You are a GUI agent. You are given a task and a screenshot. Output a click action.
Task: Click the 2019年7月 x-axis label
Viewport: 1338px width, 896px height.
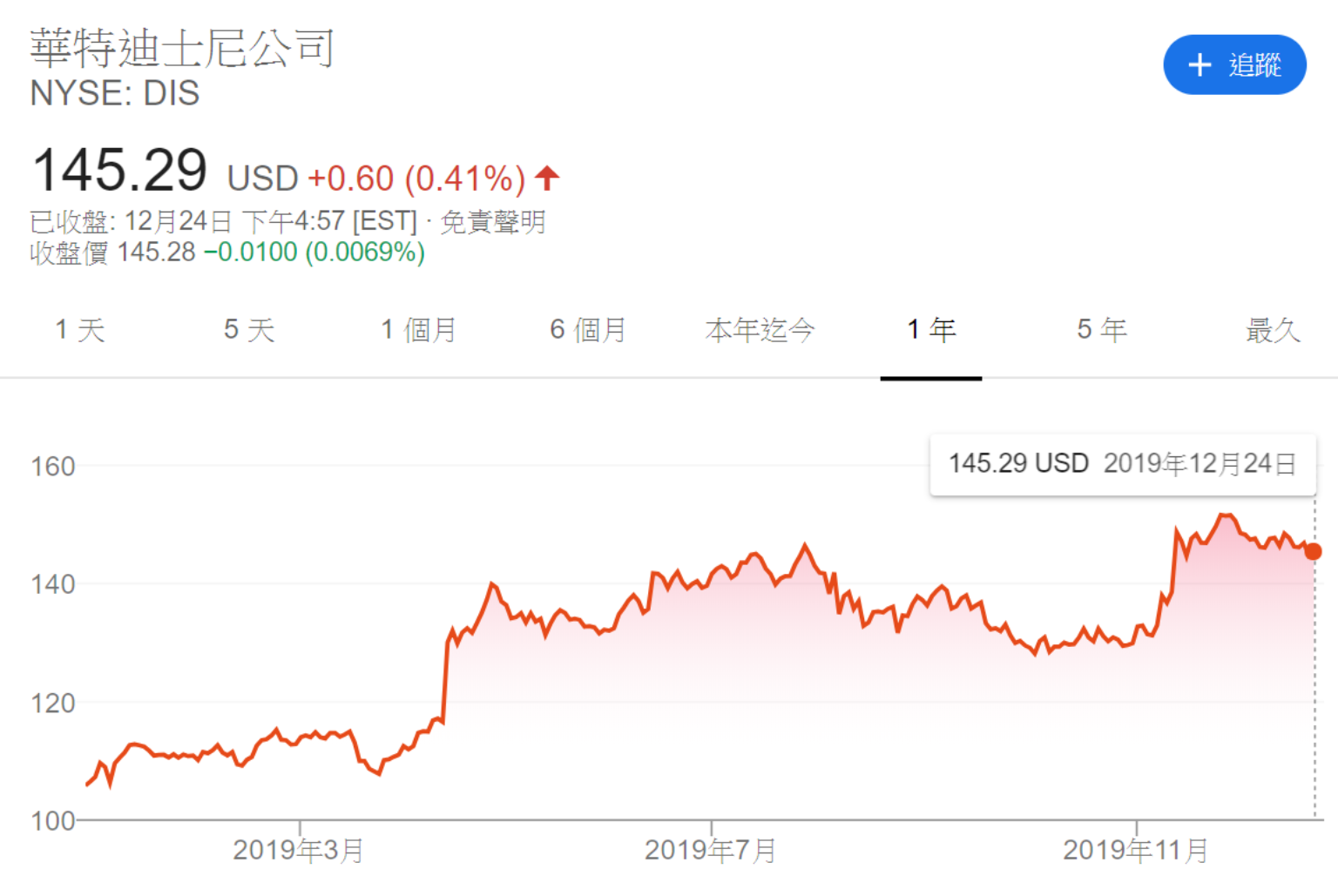click(x=710, y=850)
